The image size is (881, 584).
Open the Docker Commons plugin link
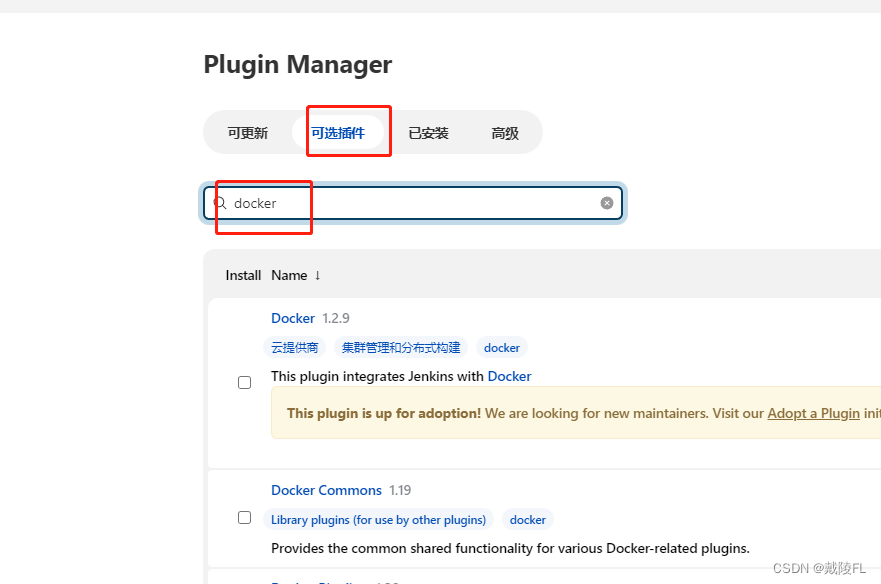(326, 490)
